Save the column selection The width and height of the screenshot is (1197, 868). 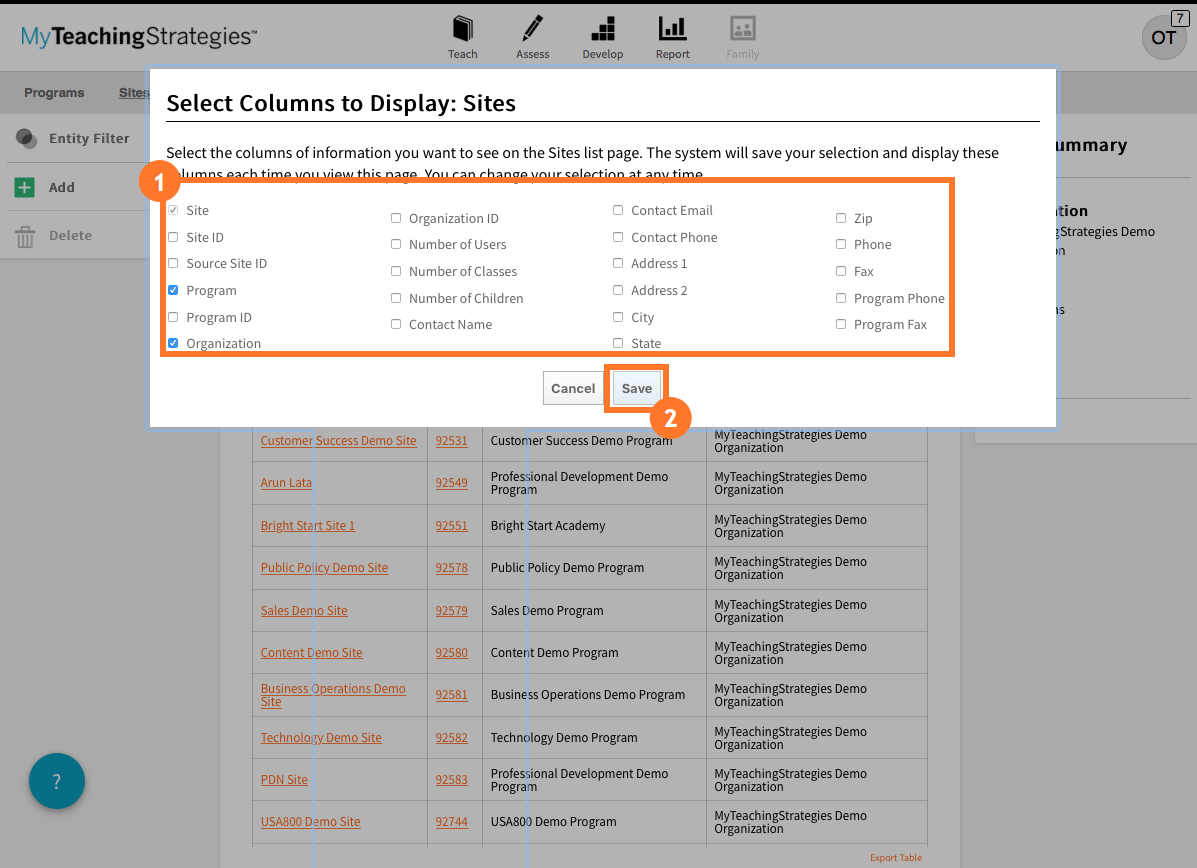pyautogui.click(x=637, y=388)
